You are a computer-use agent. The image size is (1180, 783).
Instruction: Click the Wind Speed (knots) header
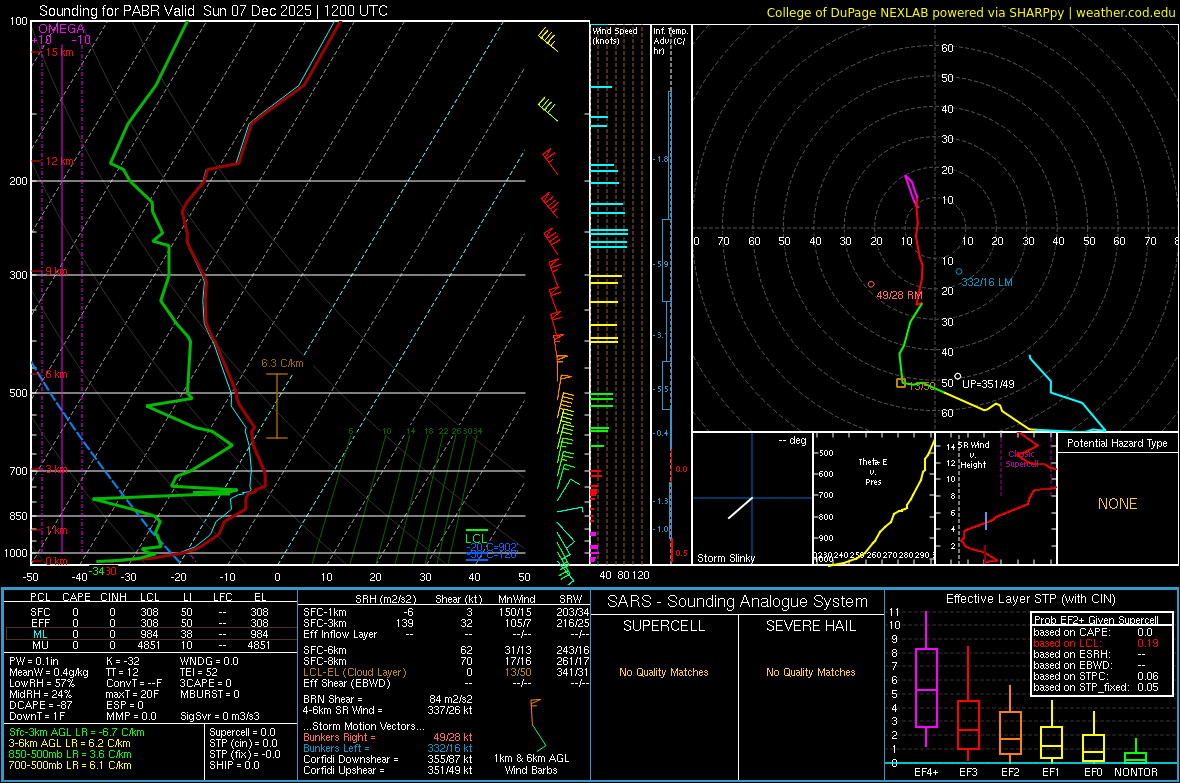click(615, 35)
